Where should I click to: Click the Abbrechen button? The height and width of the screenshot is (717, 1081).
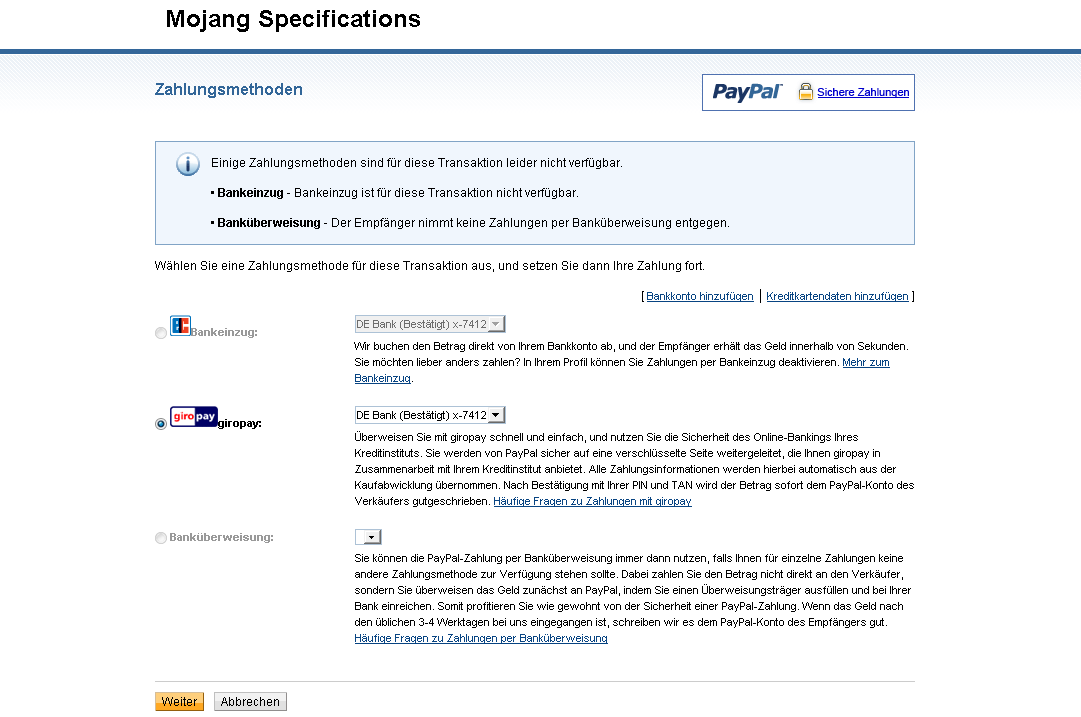click(250, 702)
